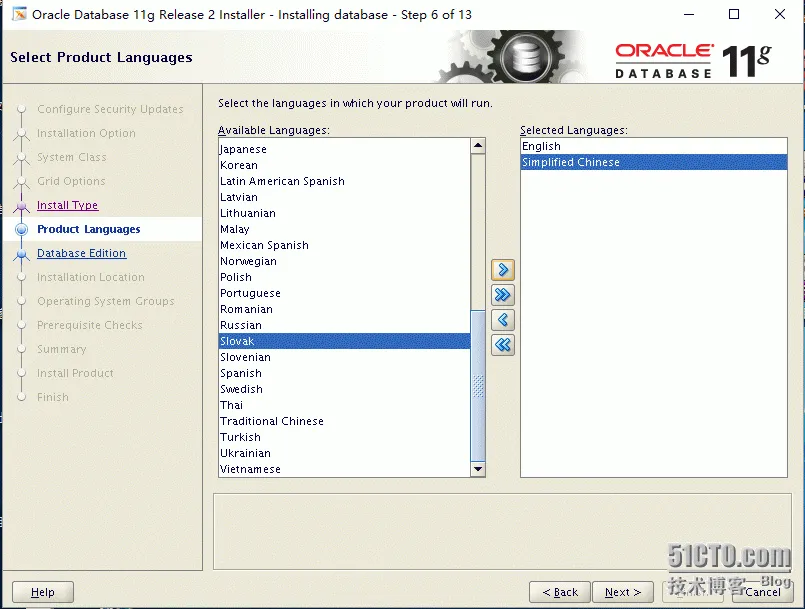Select Thai in the list
The height and width of the screenshot is (609, 805).
tap(344, 405)
